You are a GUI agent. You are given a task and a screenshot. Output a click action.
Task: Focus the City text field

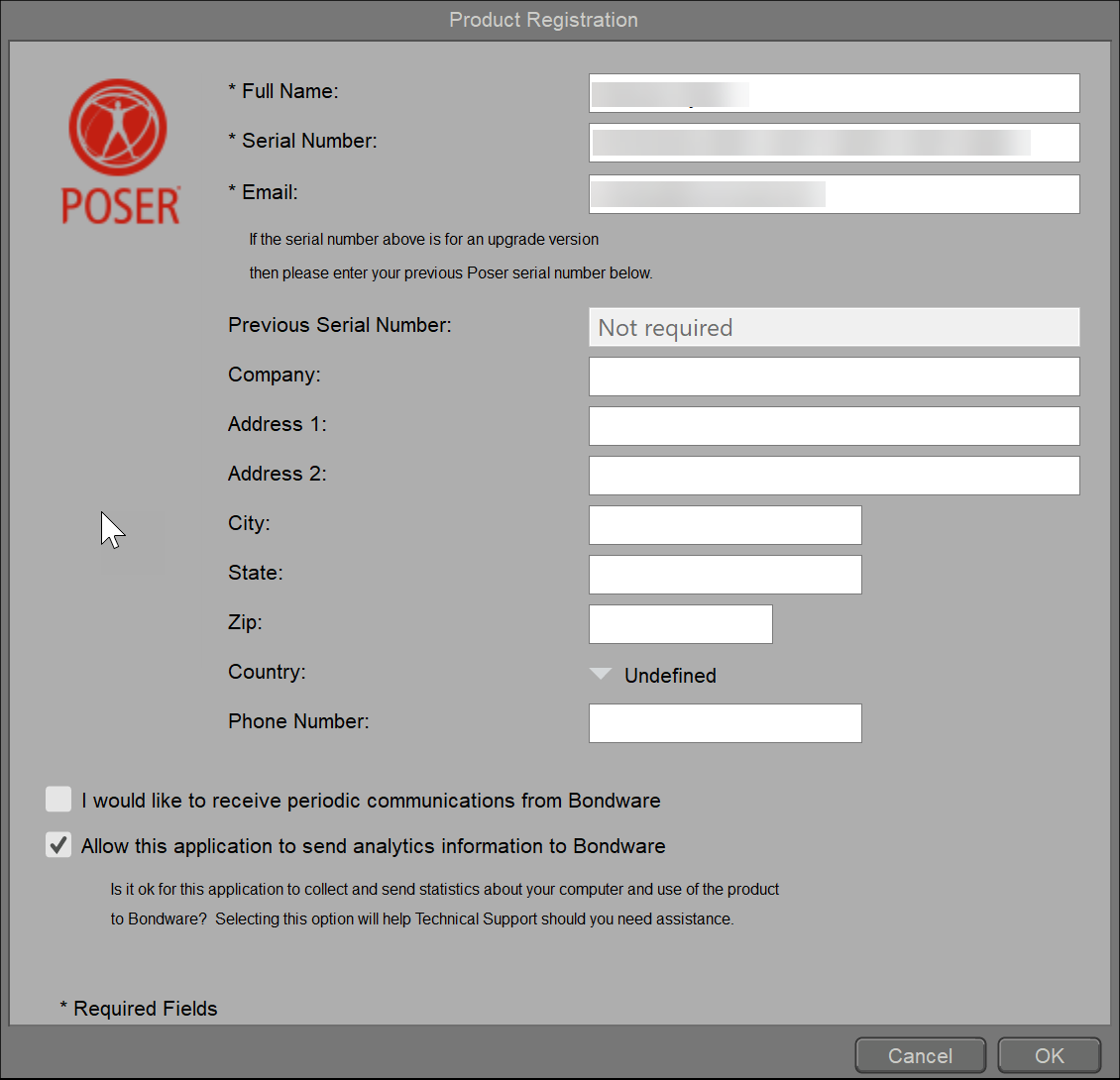[x=725, y=525]
